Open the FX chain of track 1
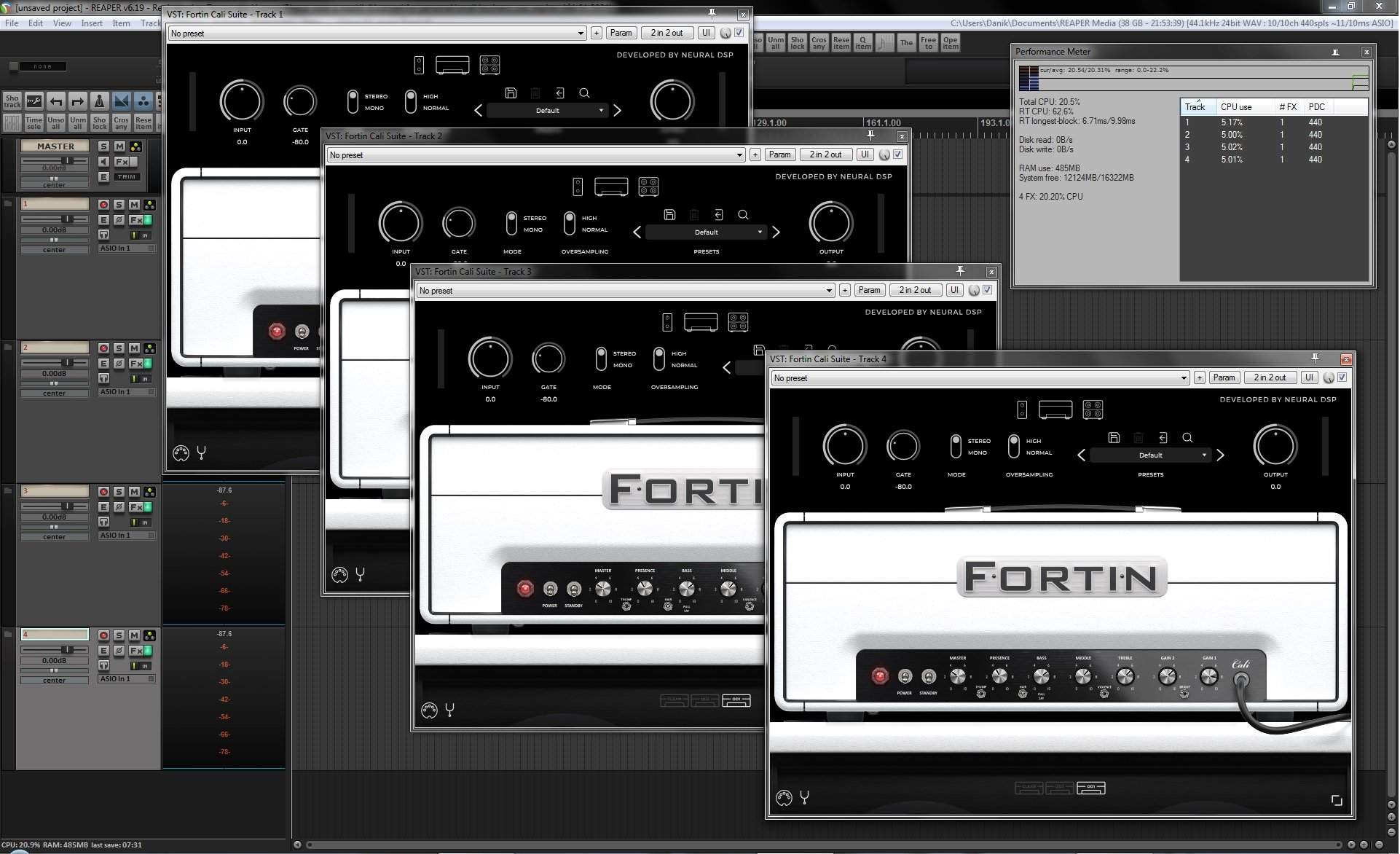 [136, 219]
